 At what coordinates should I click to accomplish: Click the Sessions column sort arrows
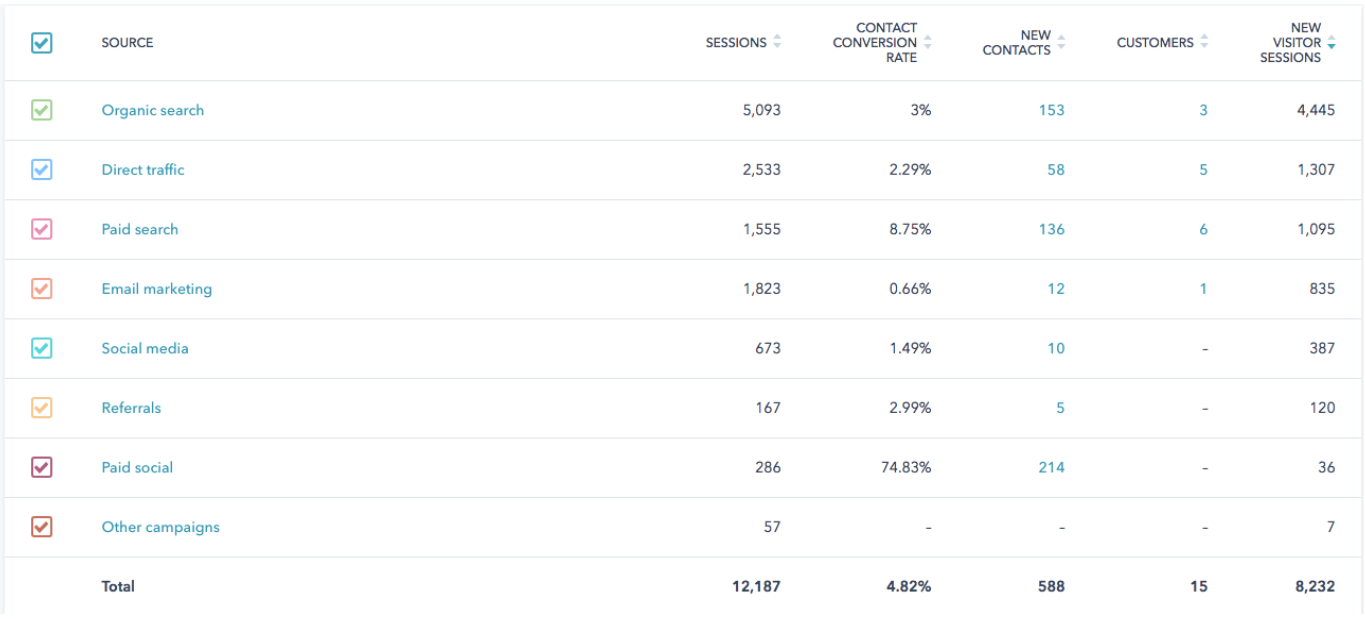tap(777, 43)
